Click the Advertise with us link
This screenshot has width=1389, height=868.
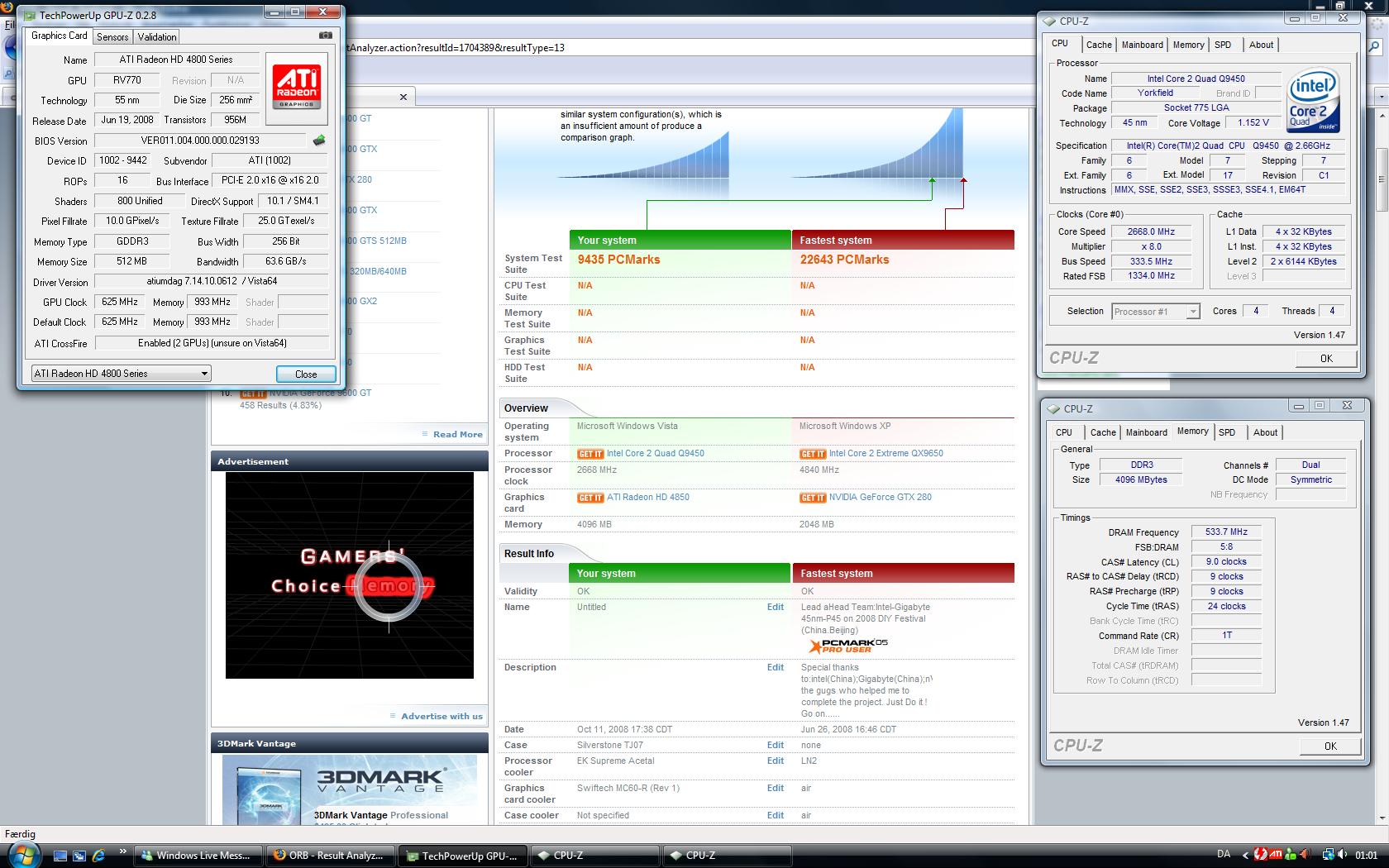click(x=442, y=717)
